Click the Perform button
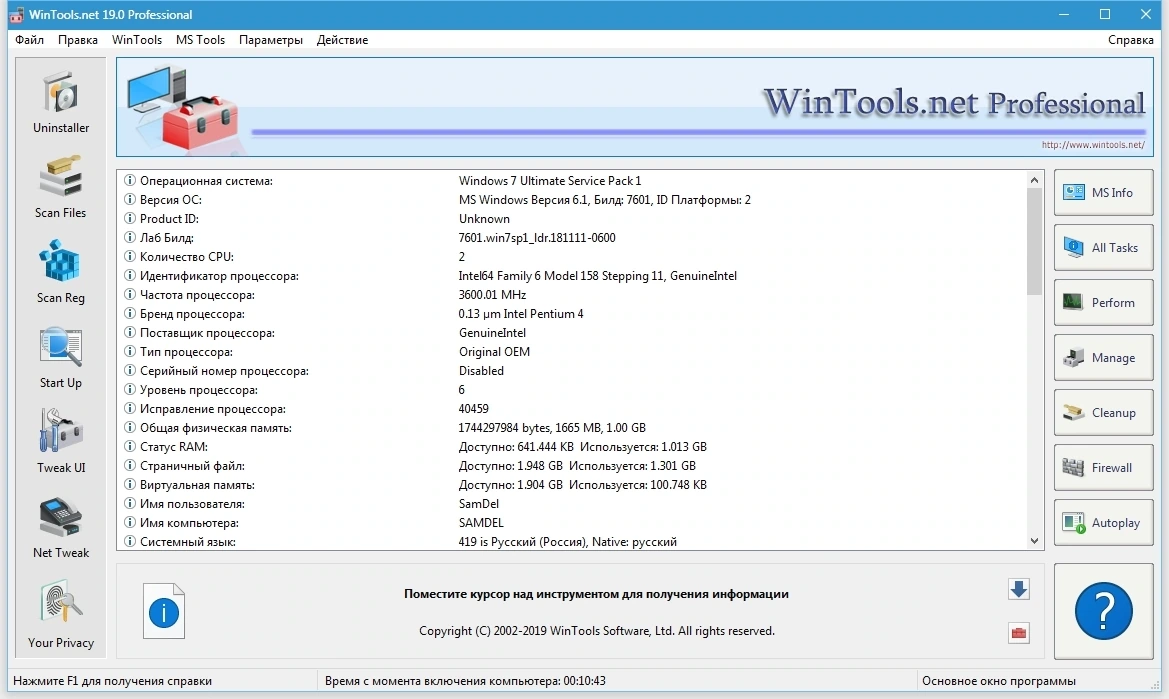 tap(1103, 303)
